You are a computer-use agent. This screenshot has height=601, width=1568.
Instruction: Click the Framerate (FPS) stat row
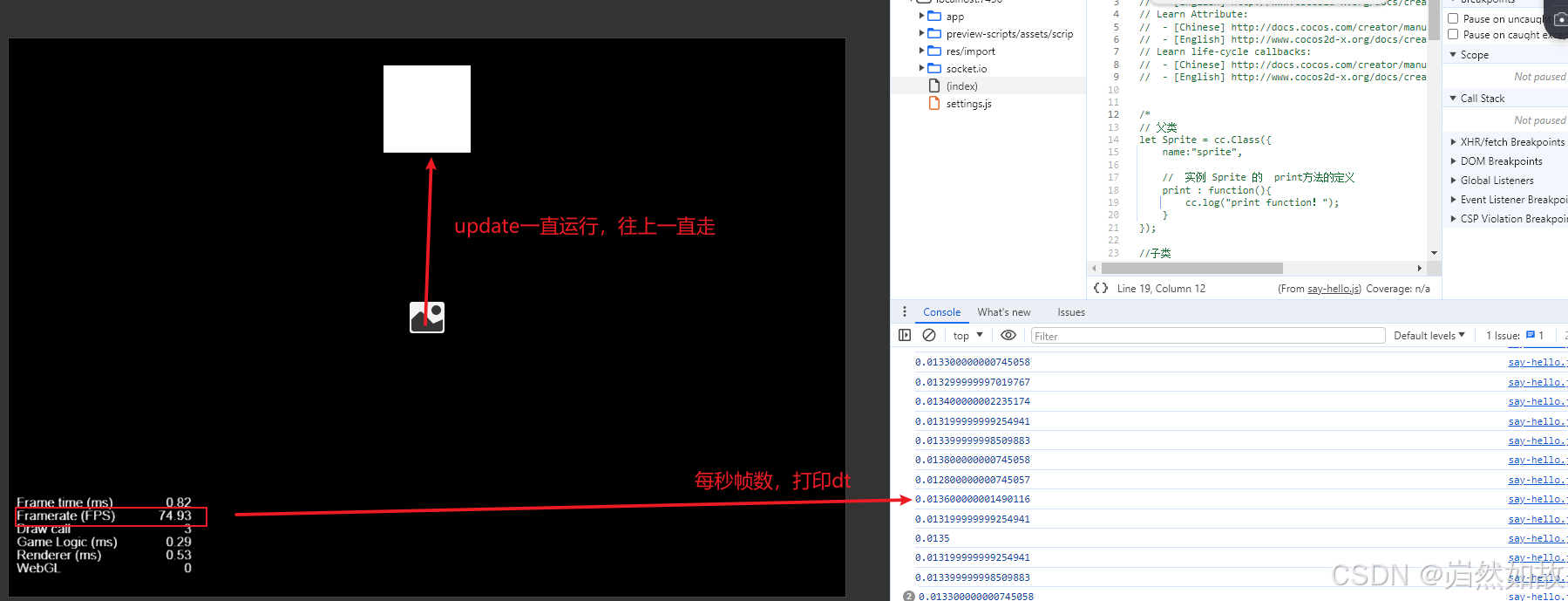104,516
